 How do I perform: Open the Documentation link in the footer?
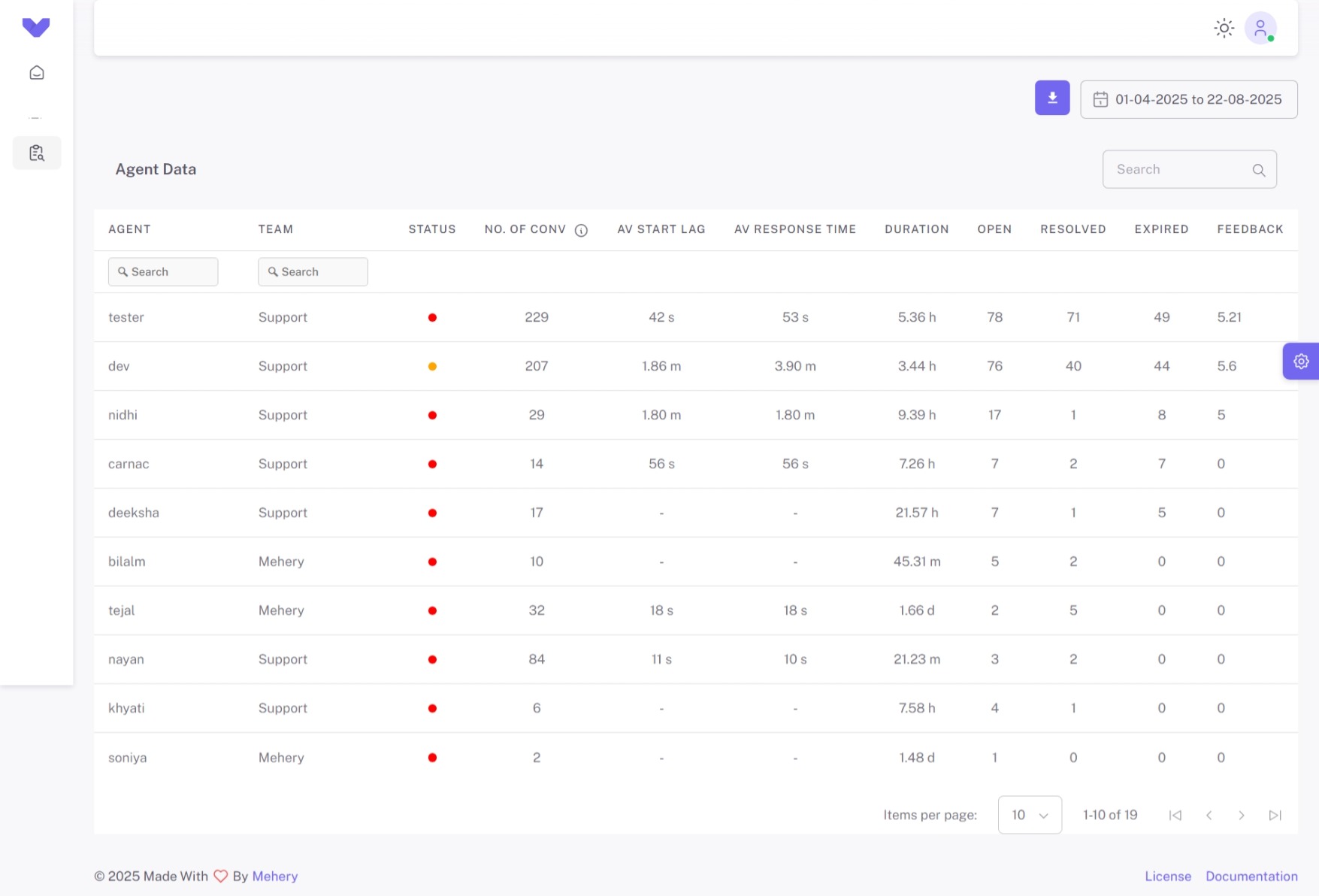coord(1251,876)
